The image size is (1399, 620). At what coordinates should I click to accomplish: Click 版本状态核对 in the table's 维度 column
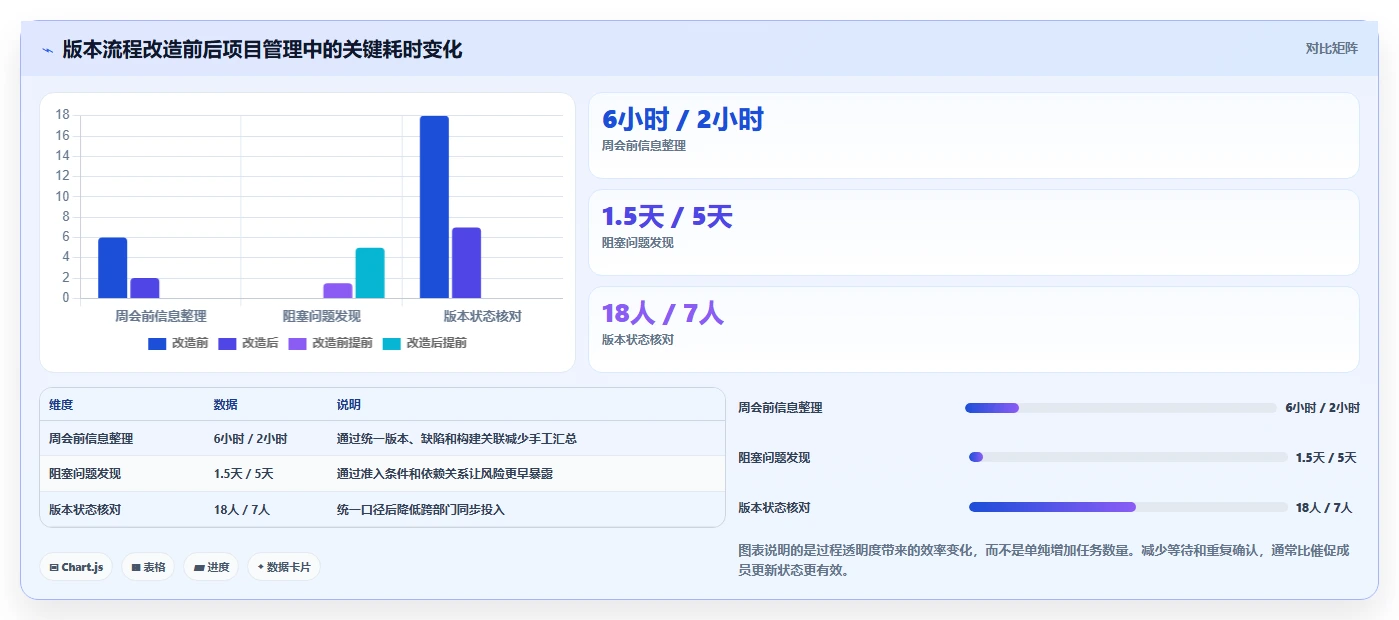point(85,509)
